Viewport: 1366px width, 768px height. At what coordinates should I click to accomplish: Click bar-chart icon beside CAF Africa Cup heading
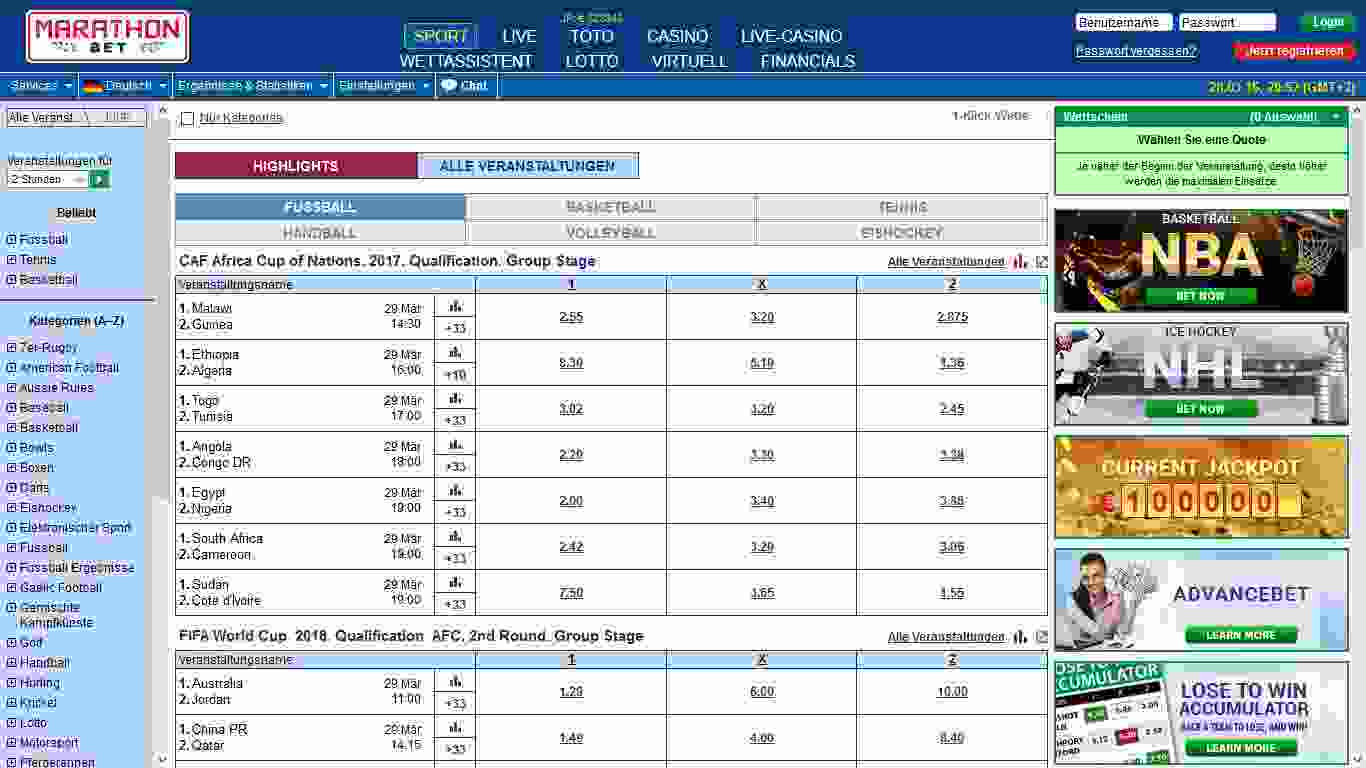pyautogui.click(x=1020, y=261)
